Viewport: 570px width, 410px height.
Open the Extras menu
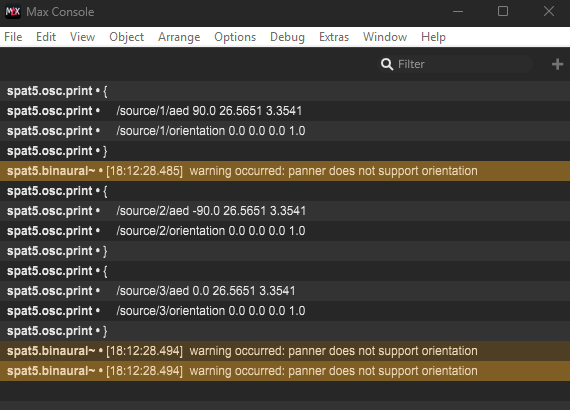[334, 37]
